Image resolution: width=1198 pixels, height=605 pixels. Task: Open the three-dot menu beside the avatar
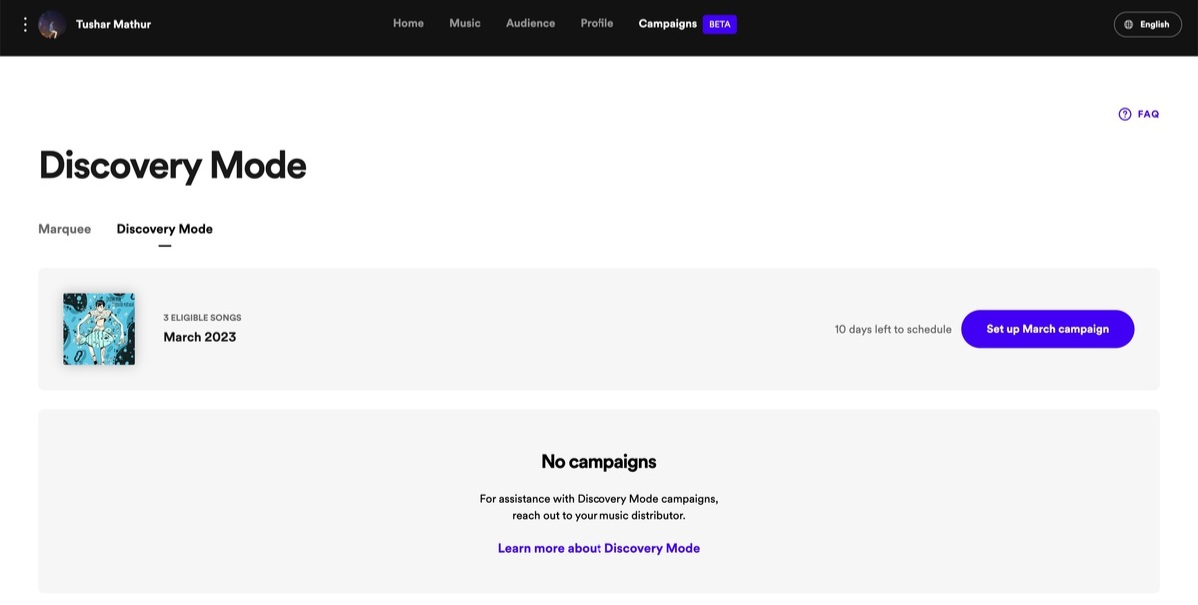click(x=25, y=24)
